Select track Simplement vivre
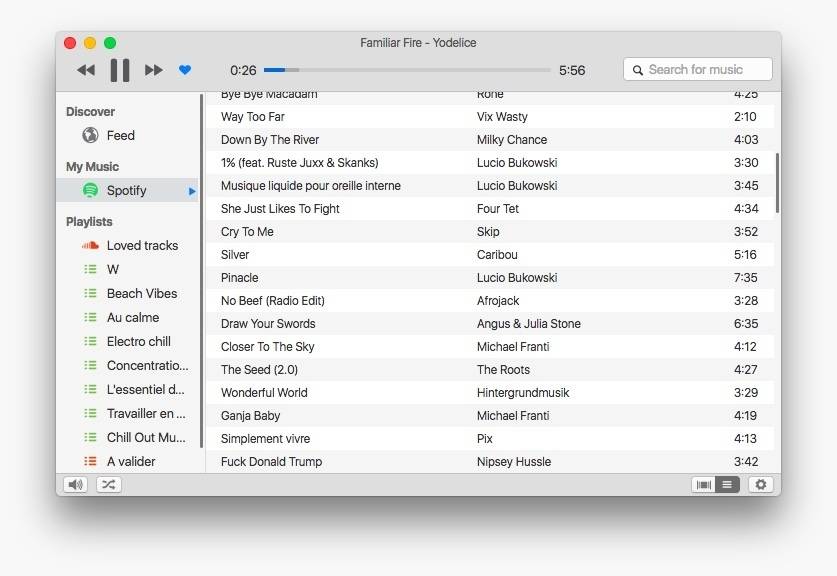This screenshot has width=837, height=576. click(490, 438)
